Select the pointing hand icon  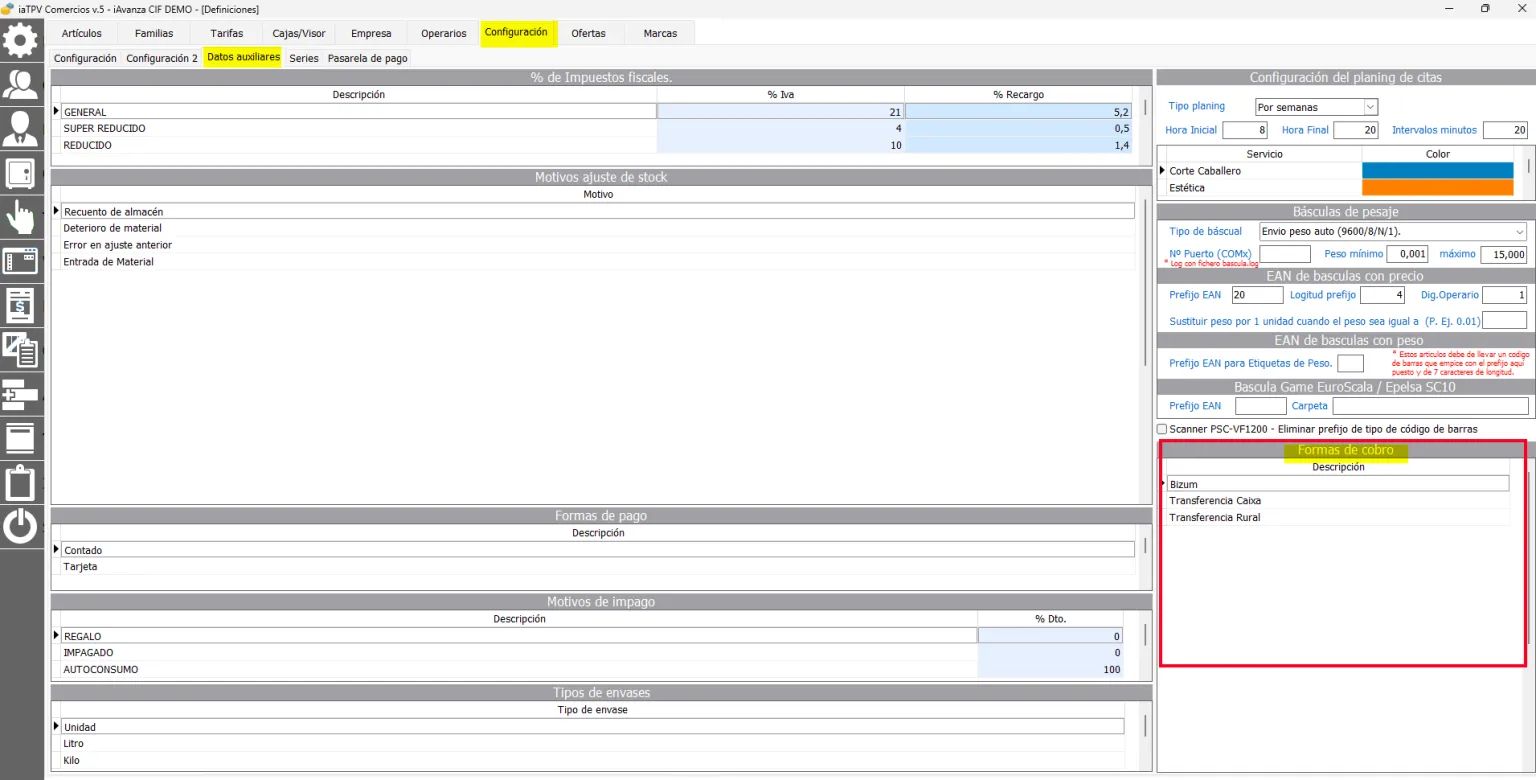[21, 216]
